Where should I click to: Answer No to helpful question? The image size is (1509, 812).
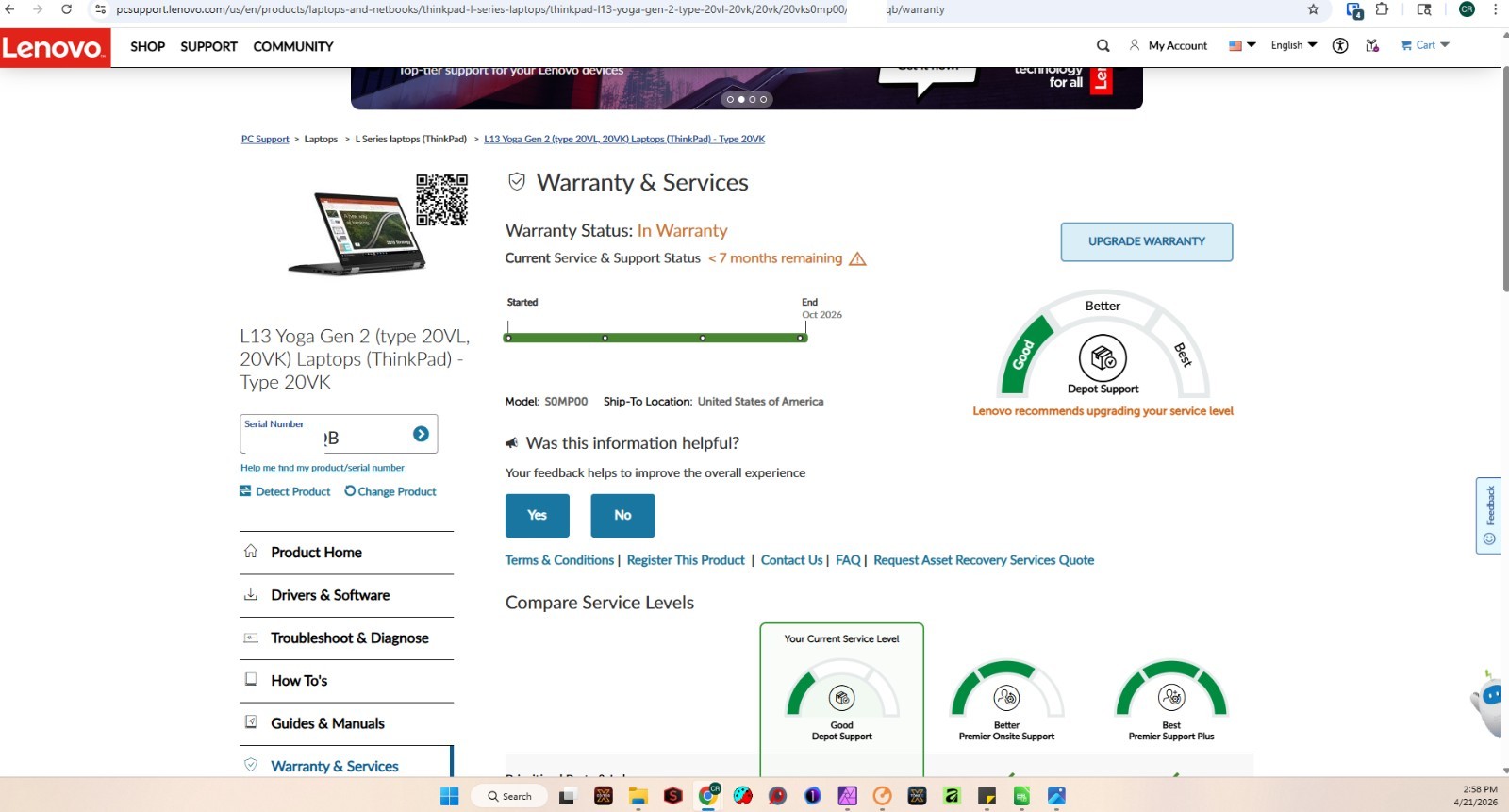click(622, 515)
